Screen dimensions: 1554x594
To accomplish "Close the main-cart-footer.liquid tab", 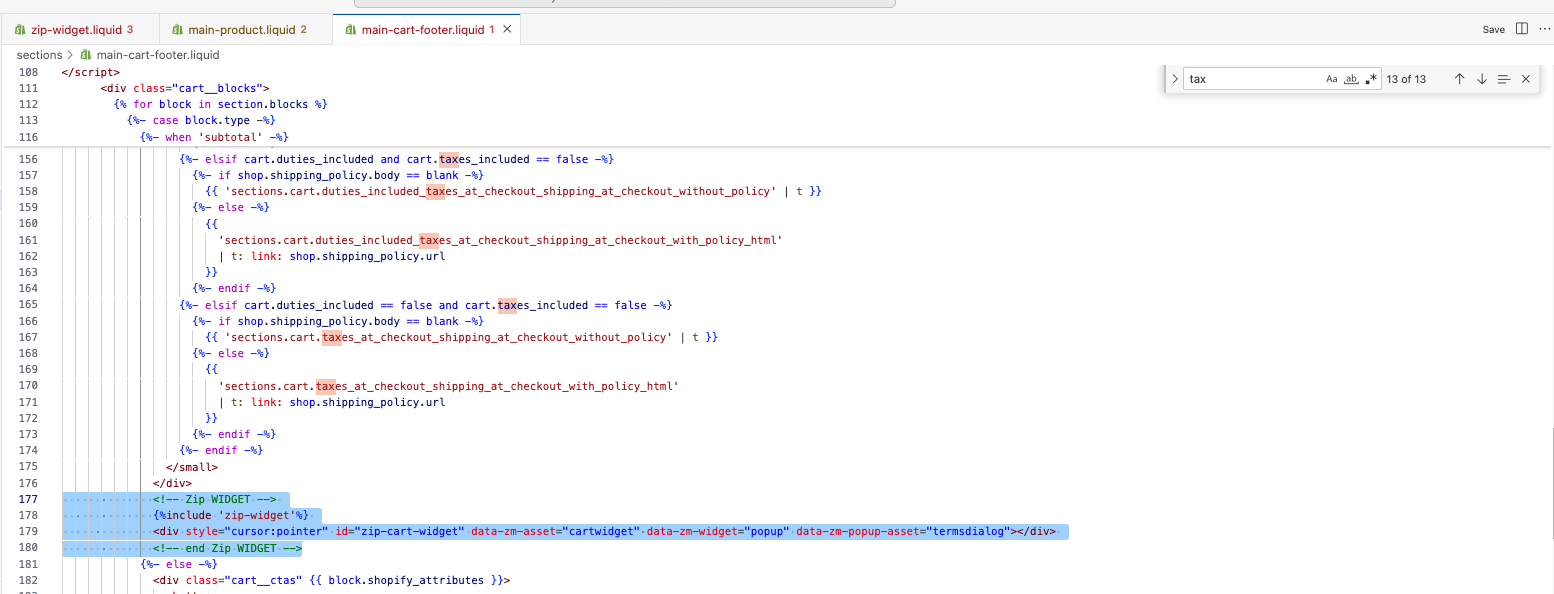I will pos(507,30).
